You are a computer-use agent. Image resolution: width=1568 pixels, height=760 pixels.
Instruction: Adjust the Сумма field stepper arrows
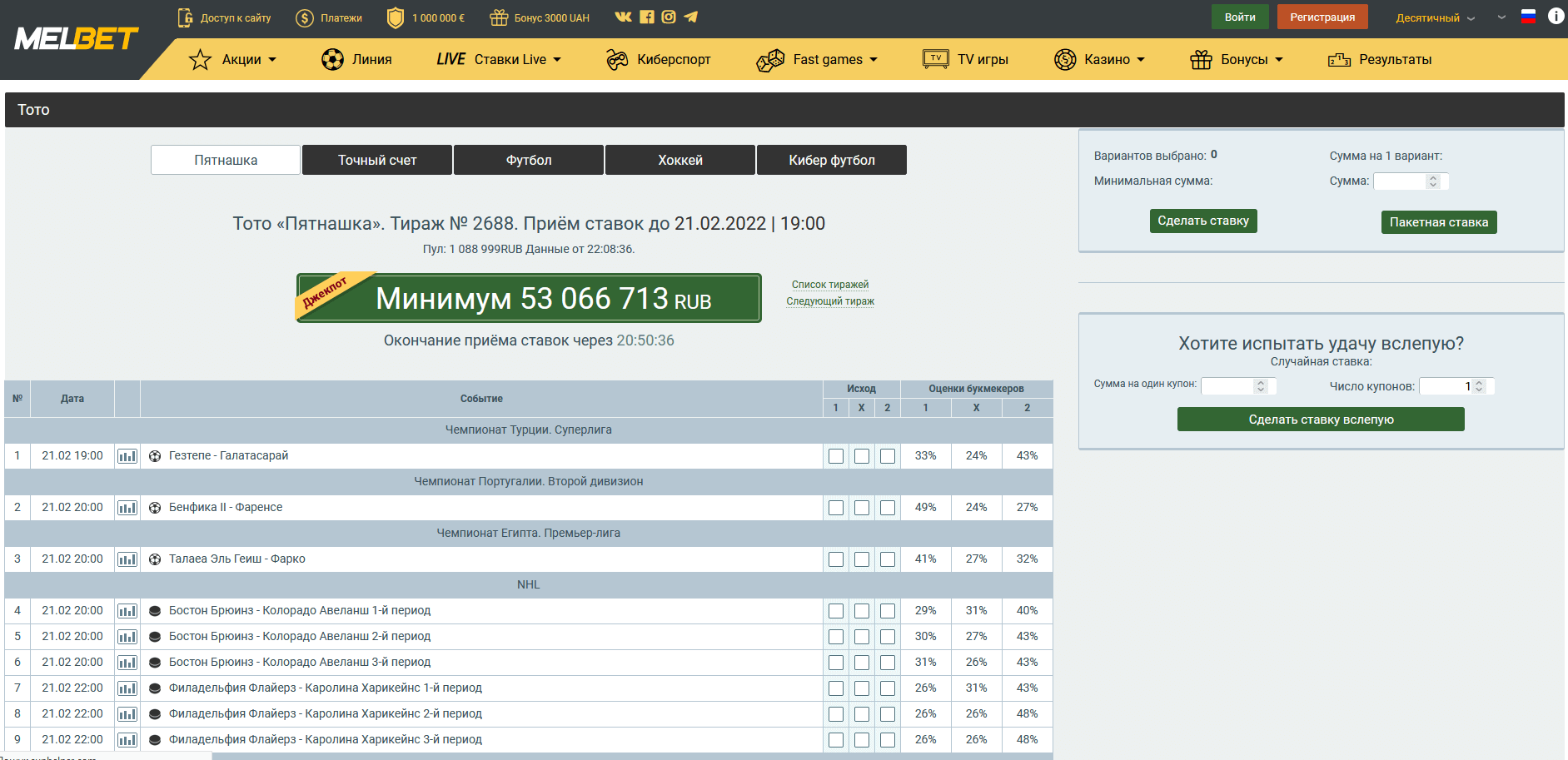coord(1432,181)
